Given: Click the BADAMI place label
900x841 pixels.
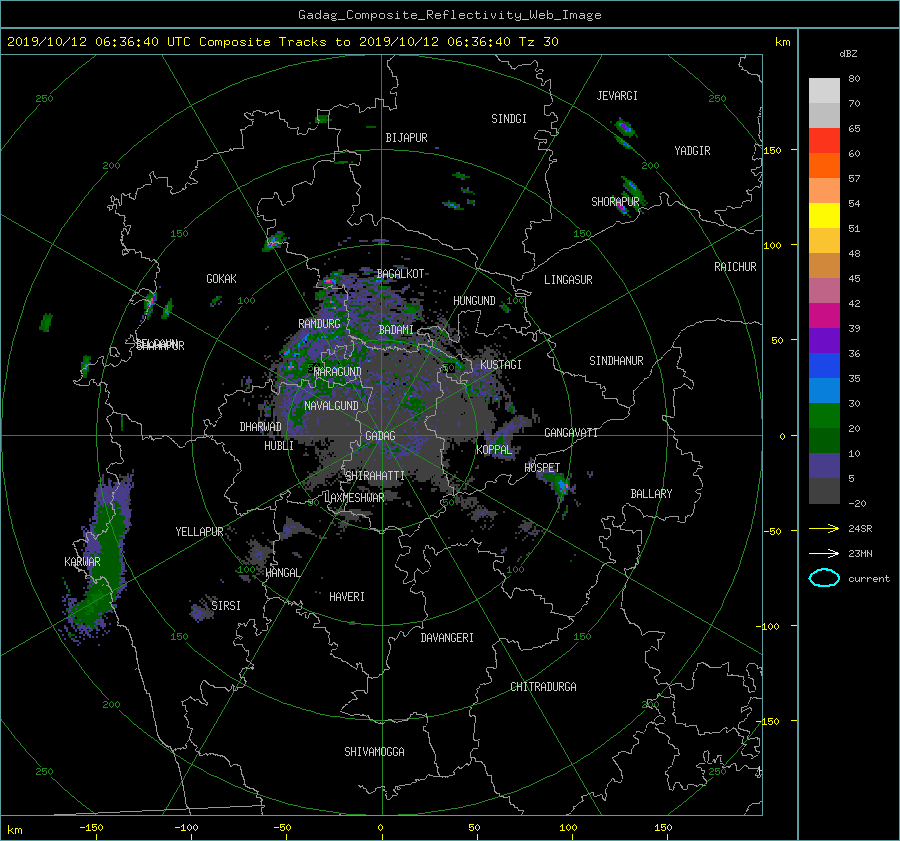Looking at the screenshot, I should point(396,330).
